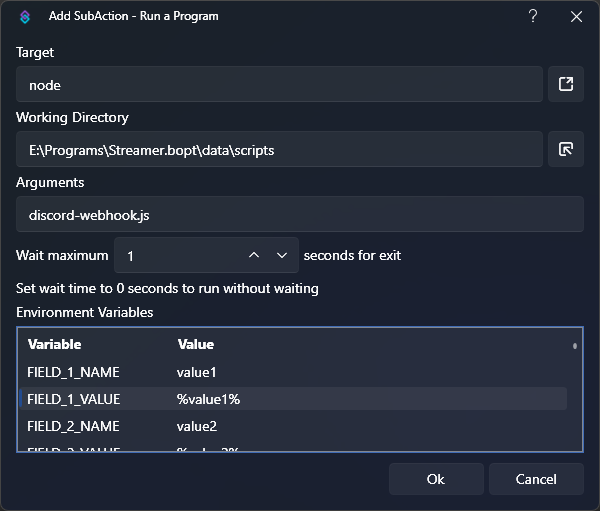The width and height of the screenshot is (600, 511).
Task: Sort by the Variable column header
Action: click(55, 344)
